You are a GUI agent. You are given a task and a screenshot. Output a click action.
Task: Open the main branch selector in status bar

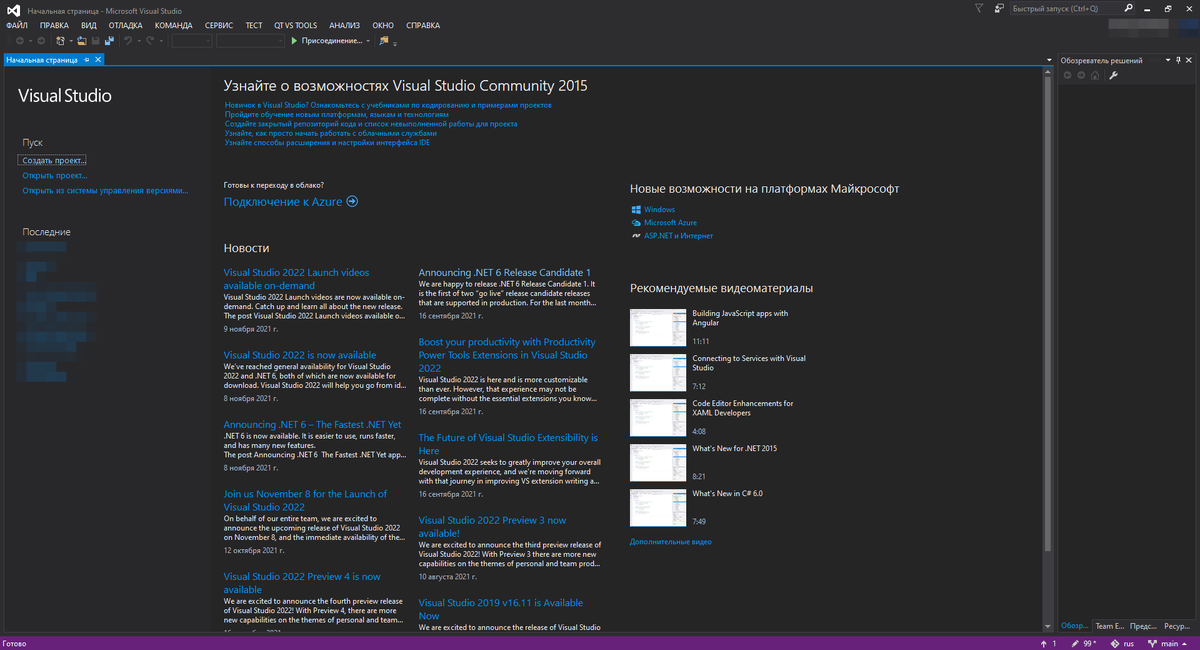(x=1167, y=643)
